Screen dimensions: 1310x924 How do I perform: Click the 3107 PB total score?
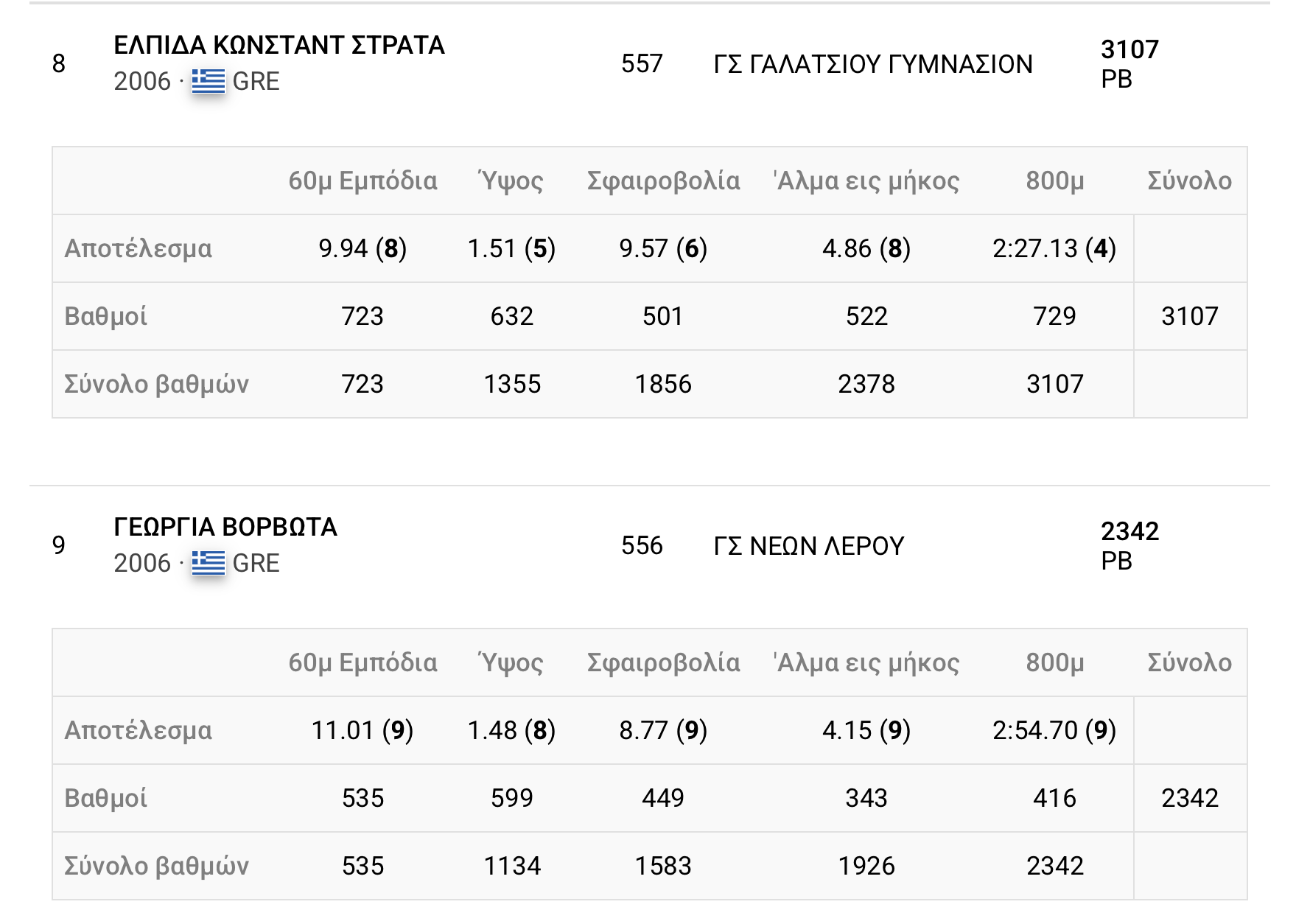[1129, 64]
